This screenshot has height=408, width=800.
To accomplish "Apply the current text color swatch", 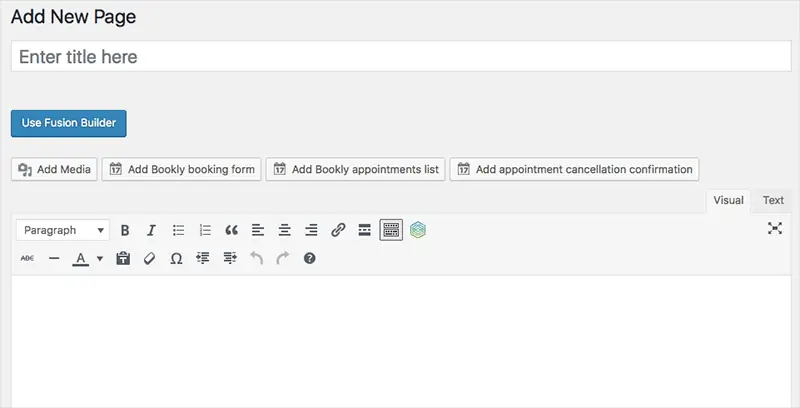I will 81,259.
